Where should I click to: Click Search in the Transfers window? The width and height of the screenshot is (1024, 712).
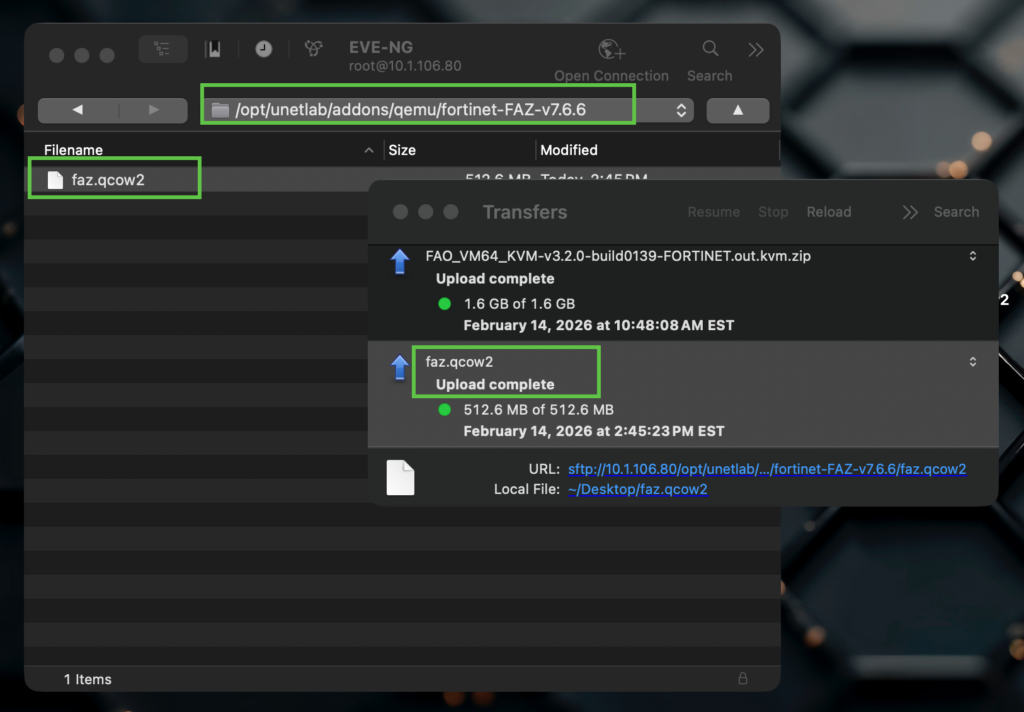point(955,211)
